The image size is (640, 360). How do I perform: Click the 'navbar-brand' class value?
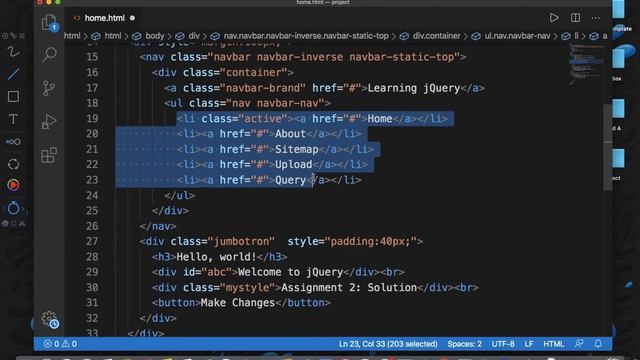click(x=262, y=88)
